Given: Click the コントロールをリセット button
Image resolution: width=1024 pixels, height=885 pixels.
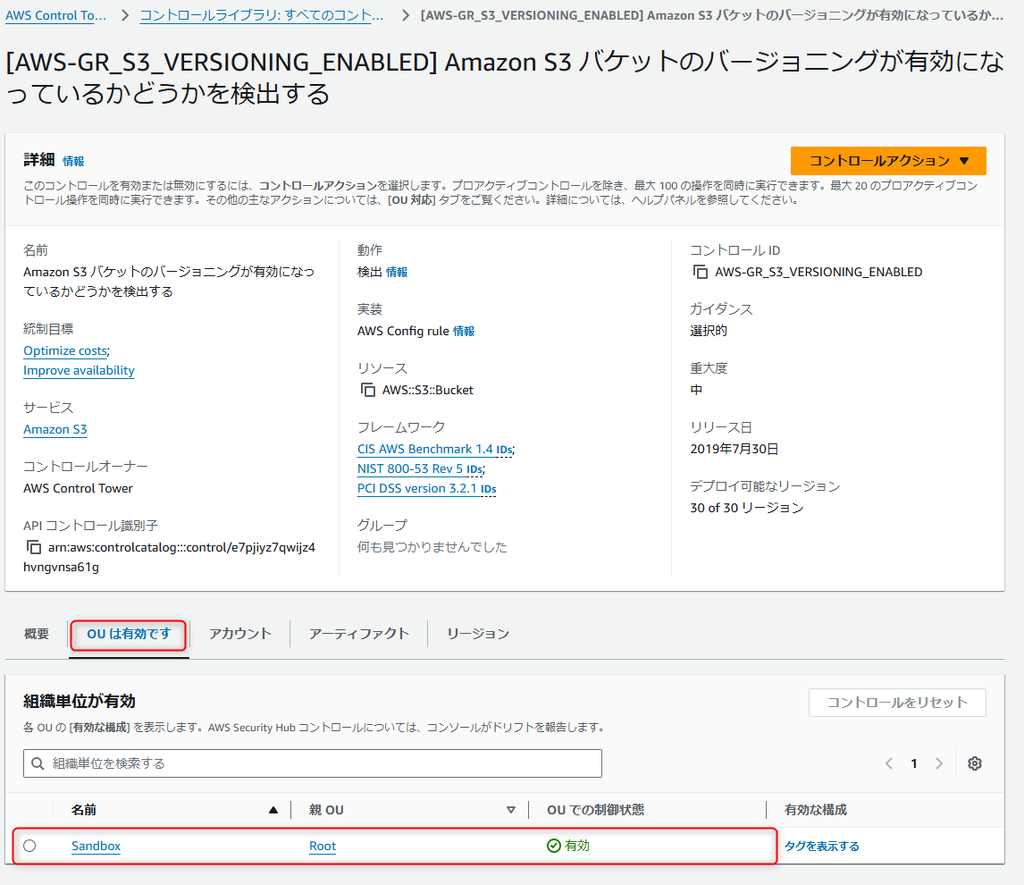Looking at the screenshot, I should (x=897, y=703).
